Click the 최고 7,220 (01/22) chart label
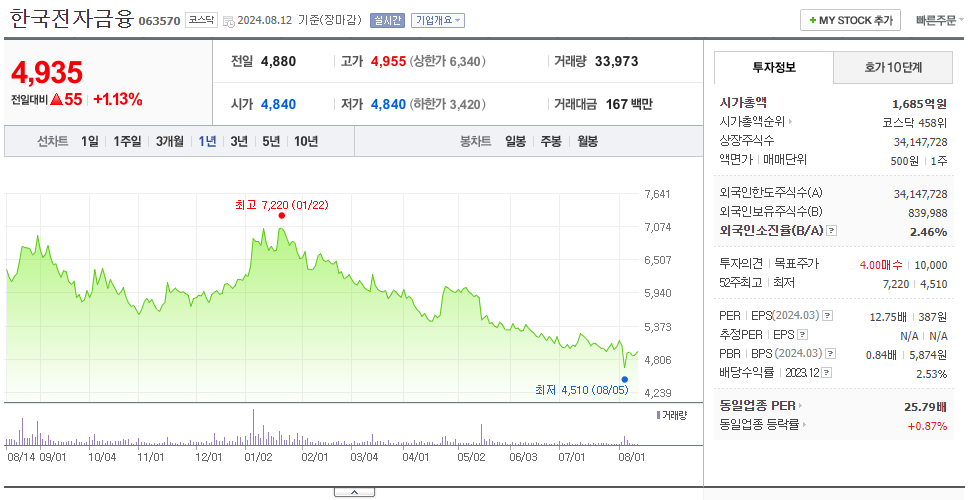 click(282, 204)
